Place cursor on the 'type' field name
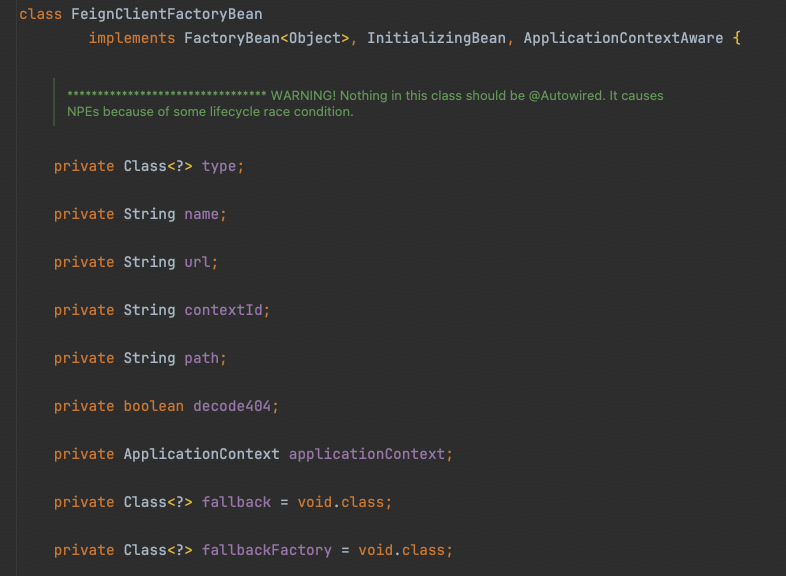 (x=218, y=166)
